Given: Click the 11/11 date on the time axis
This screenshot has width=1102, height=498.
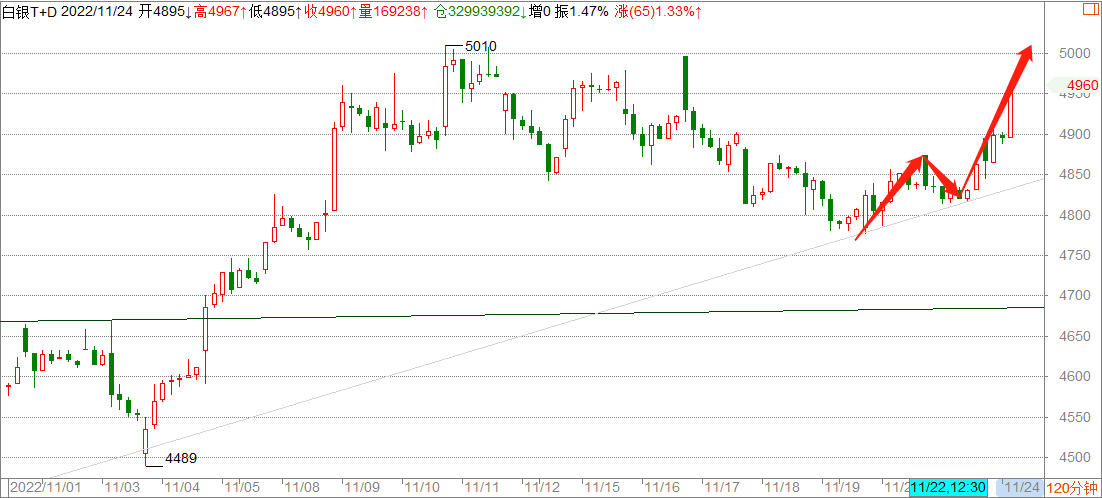Looking at the screenshot, I should point(482,487).
